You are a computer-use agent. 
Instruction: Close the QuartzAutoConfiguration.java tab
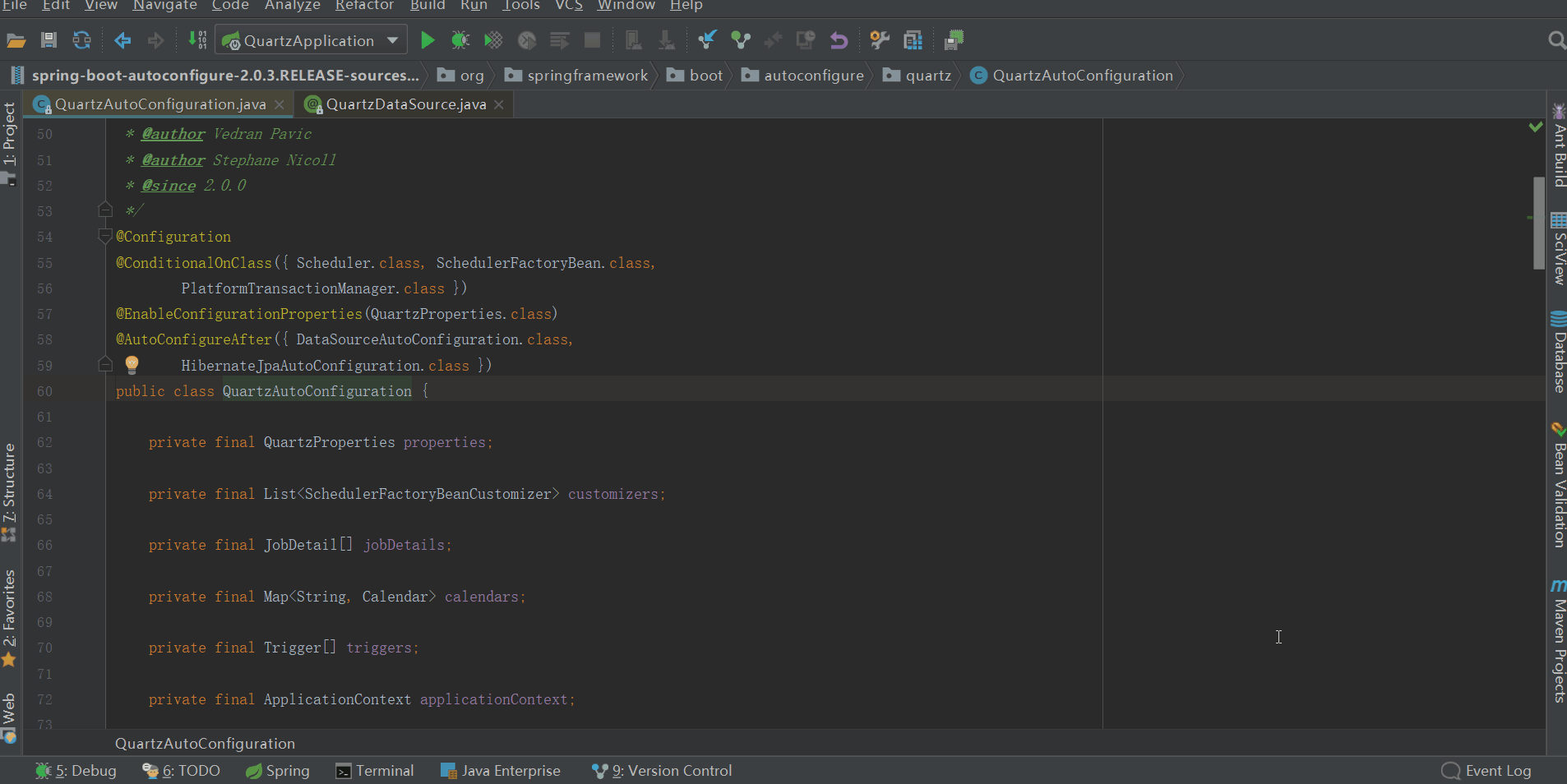(280, 104)
